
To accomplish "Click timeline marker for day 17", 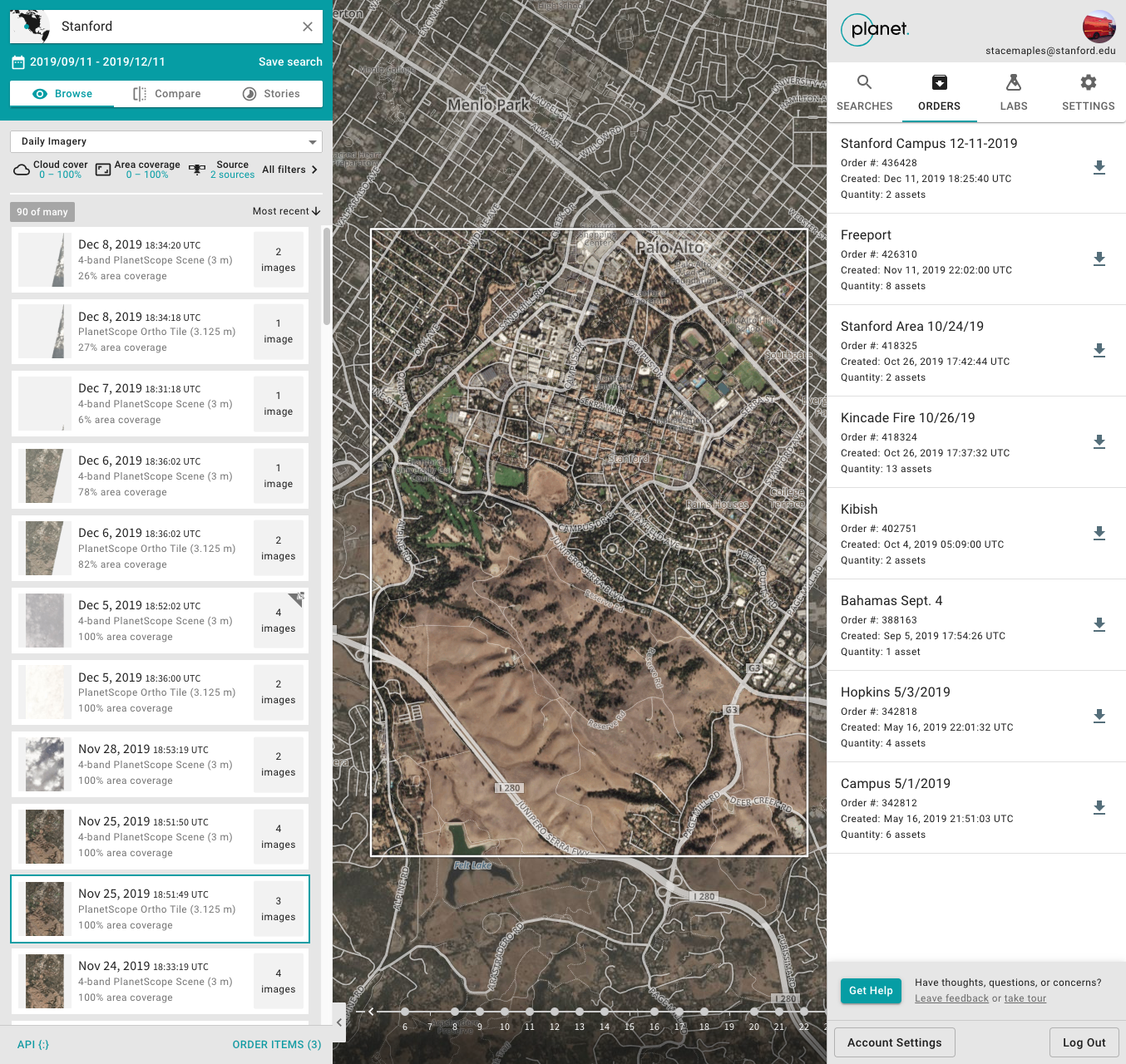I will pos(679,1012).
